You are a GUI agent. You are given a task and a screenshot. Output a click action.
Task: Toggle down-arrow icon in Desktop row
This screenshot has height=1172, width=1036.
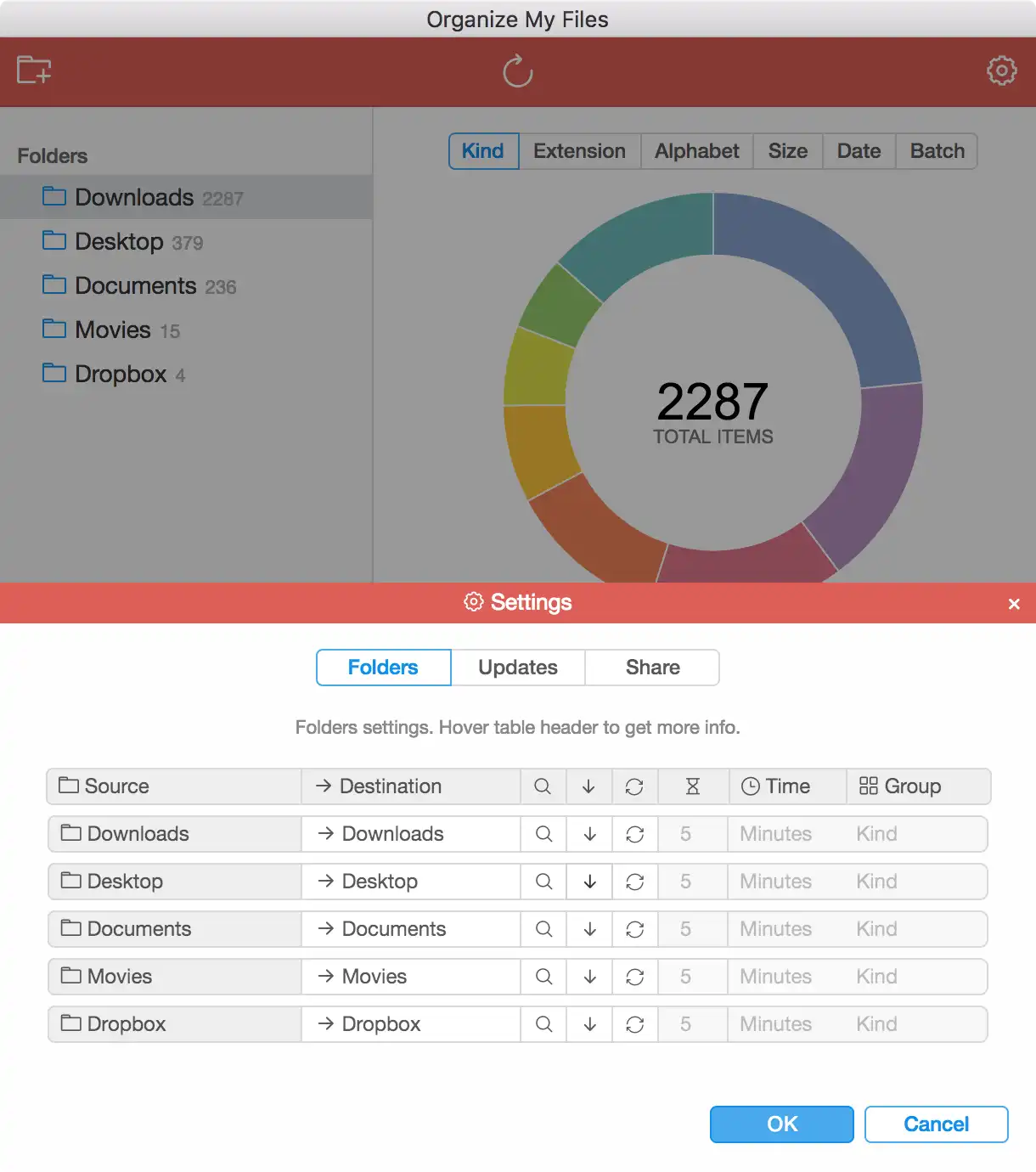(589, 882)
